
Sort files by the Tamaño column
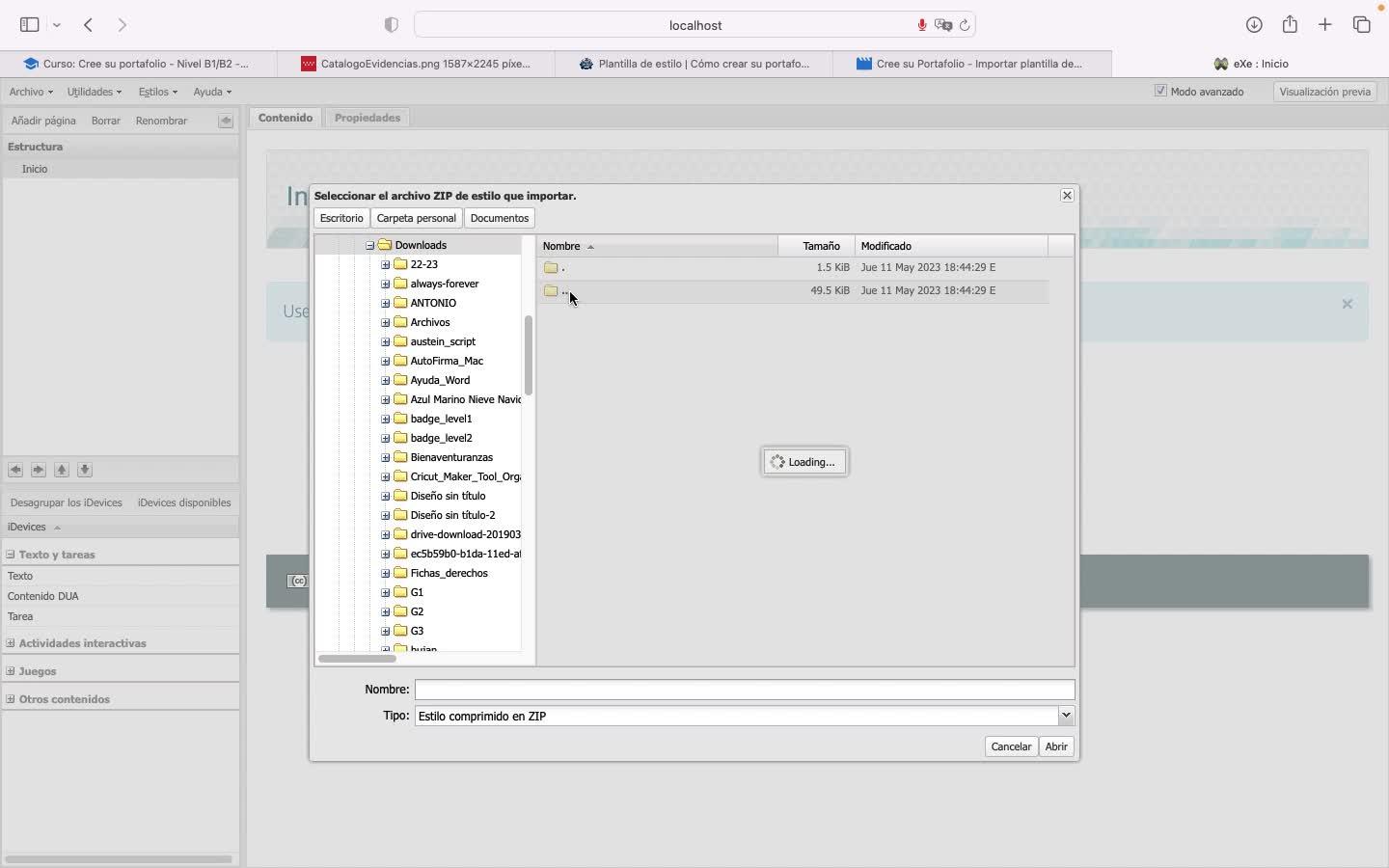tap(816, 246)
